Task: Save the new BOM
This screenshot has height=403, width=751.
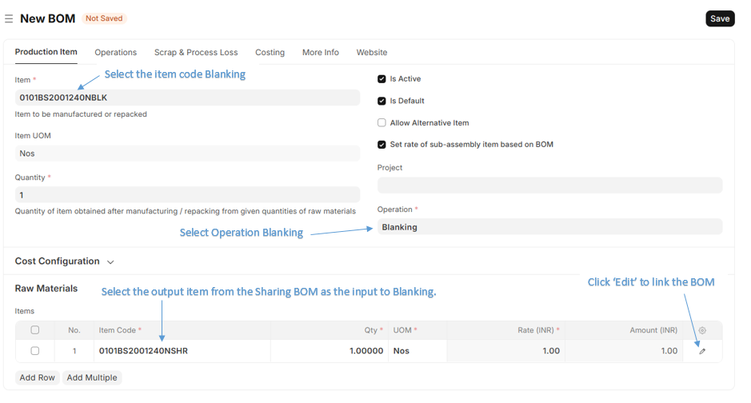Action: click(x=720, y=19)
